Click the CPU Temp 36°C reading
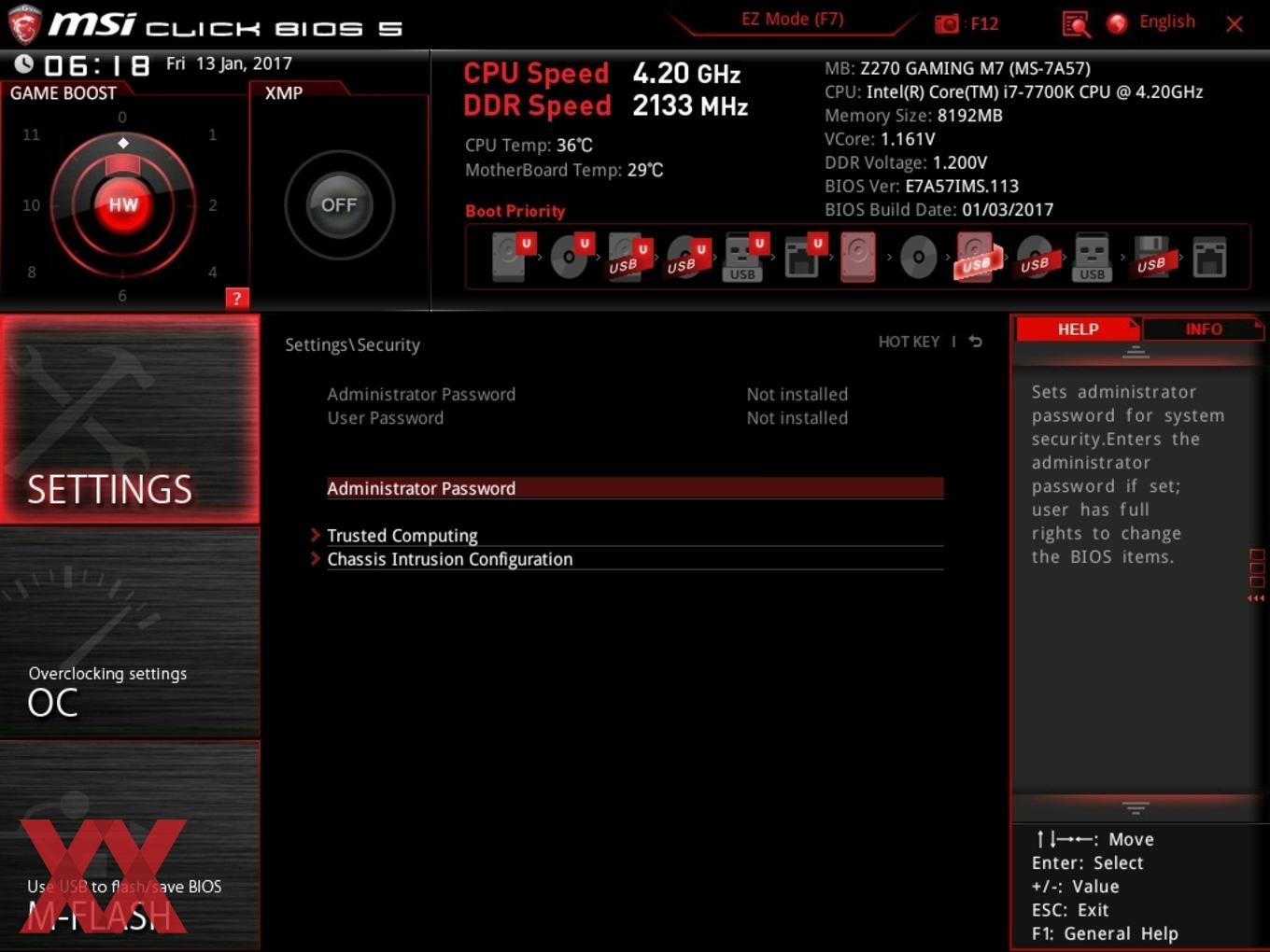Screen dimensions: 1270x952 pos(529,146)
